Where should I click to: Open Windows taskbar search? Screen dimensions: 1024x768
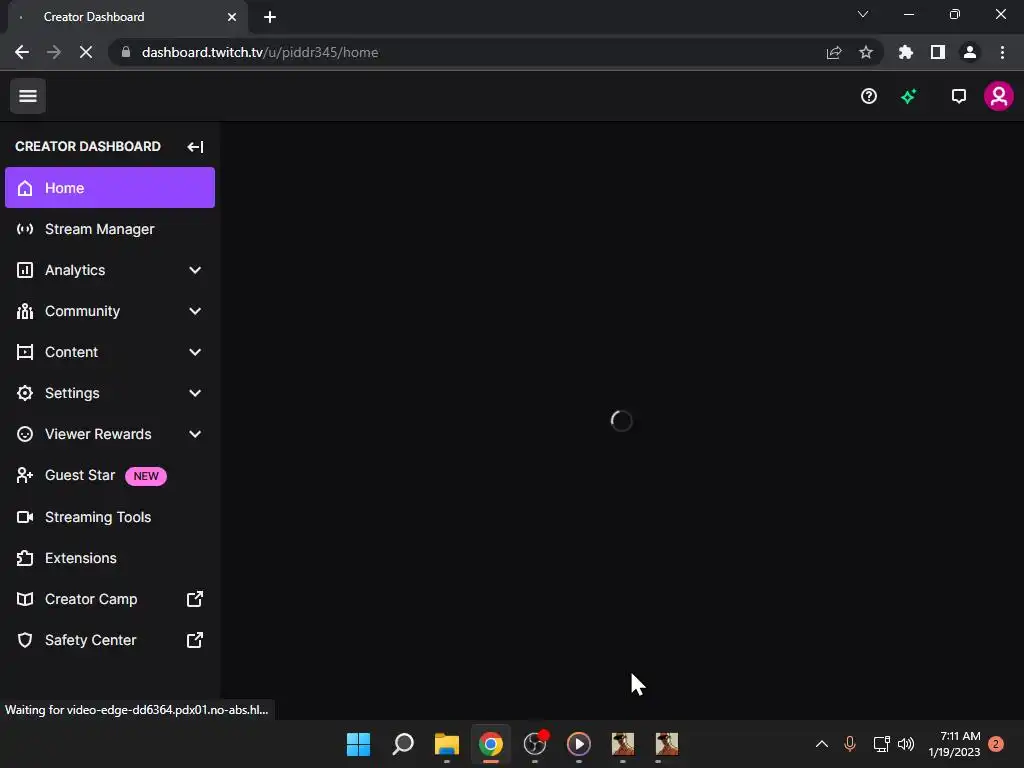click(x=403, y=744)
